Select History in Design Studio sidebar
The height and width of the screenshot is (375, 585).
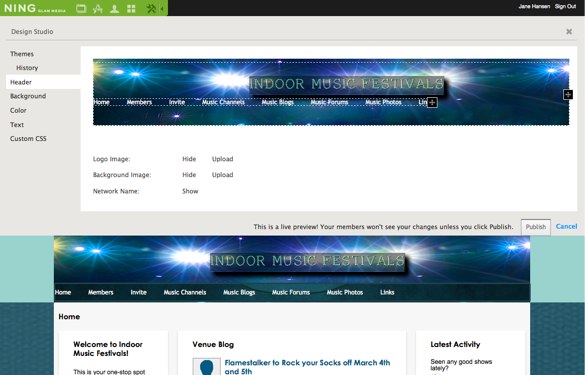pos(27,68)
